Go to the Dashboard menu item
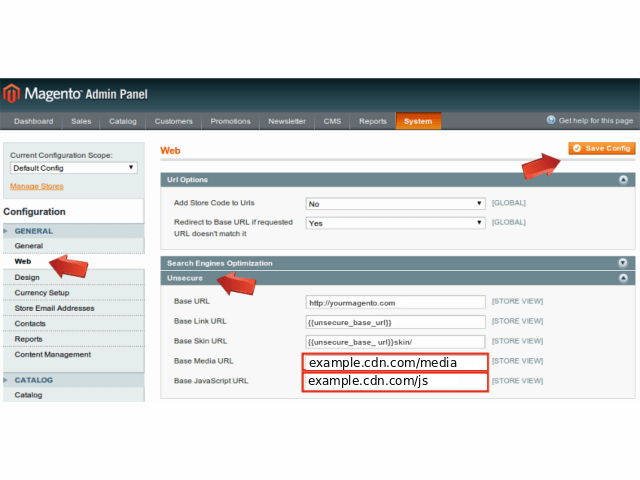This screenshot has height=480, width=640. [34, 121]
